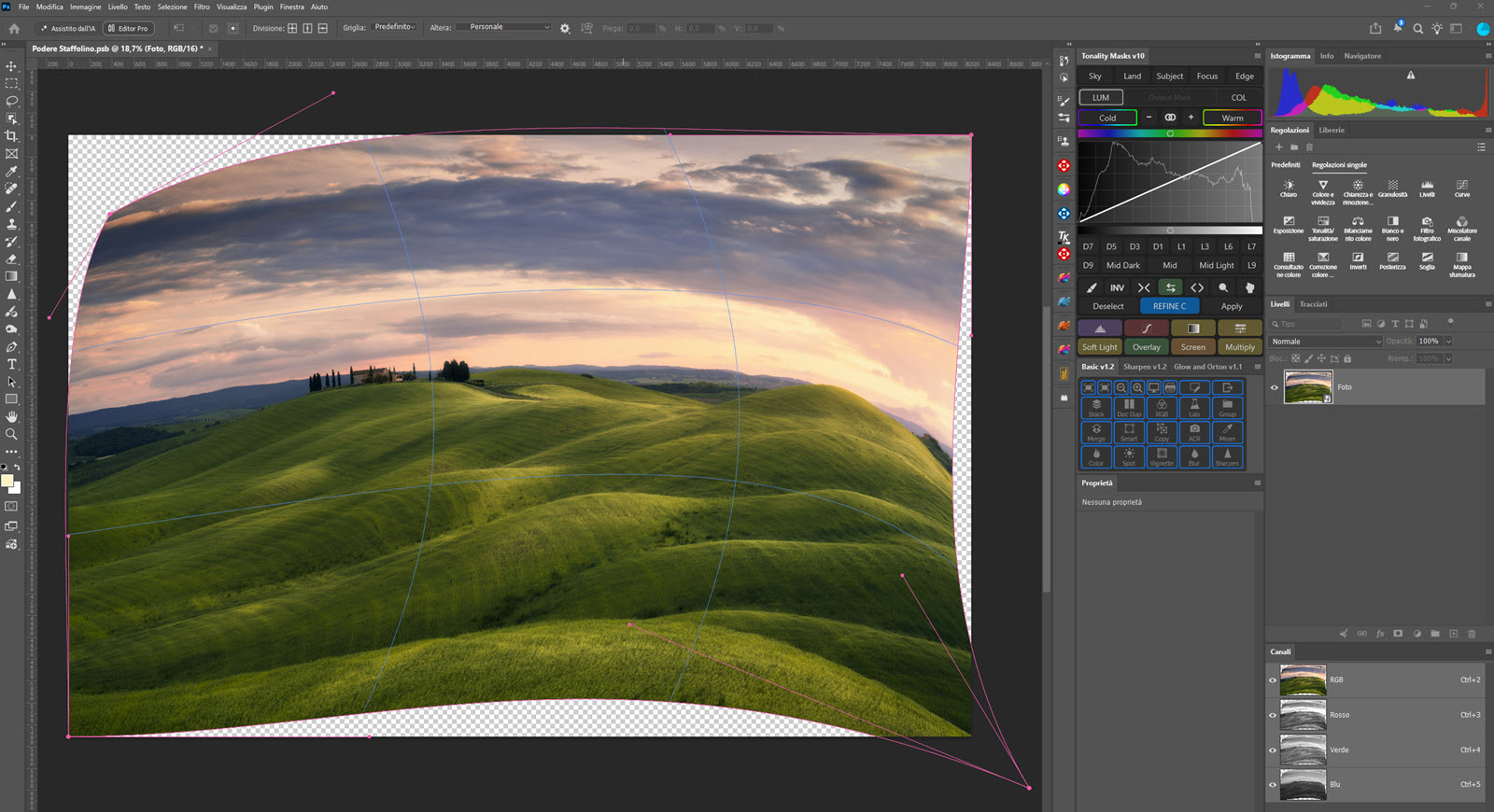The height and width of the screenshot is (812, 1494).
Task: Click the foreground color swatch
Action: pos(7,482)
